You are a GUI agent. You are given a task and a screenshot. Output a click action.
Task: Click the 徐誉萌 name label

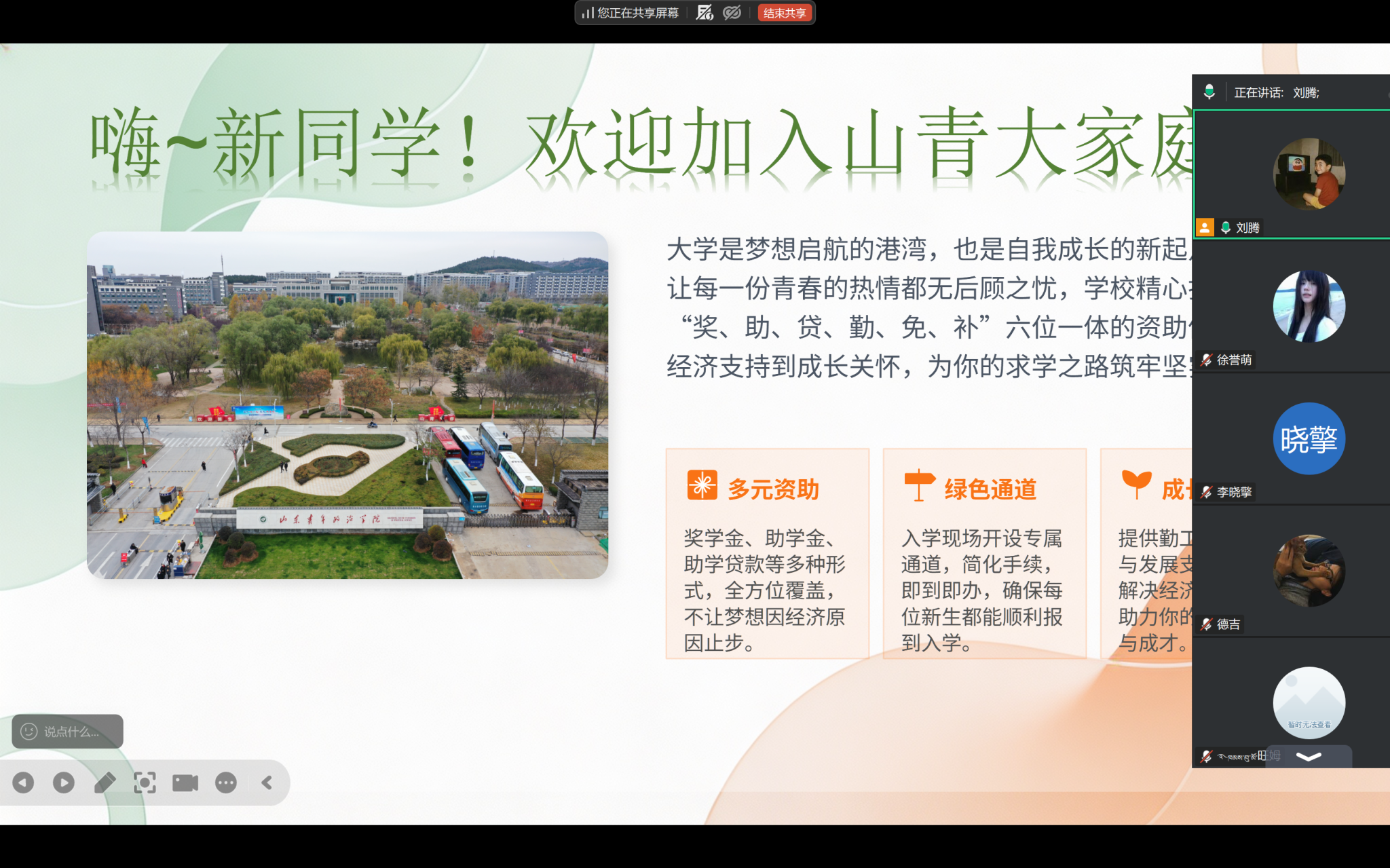(x=1234, y=360)
